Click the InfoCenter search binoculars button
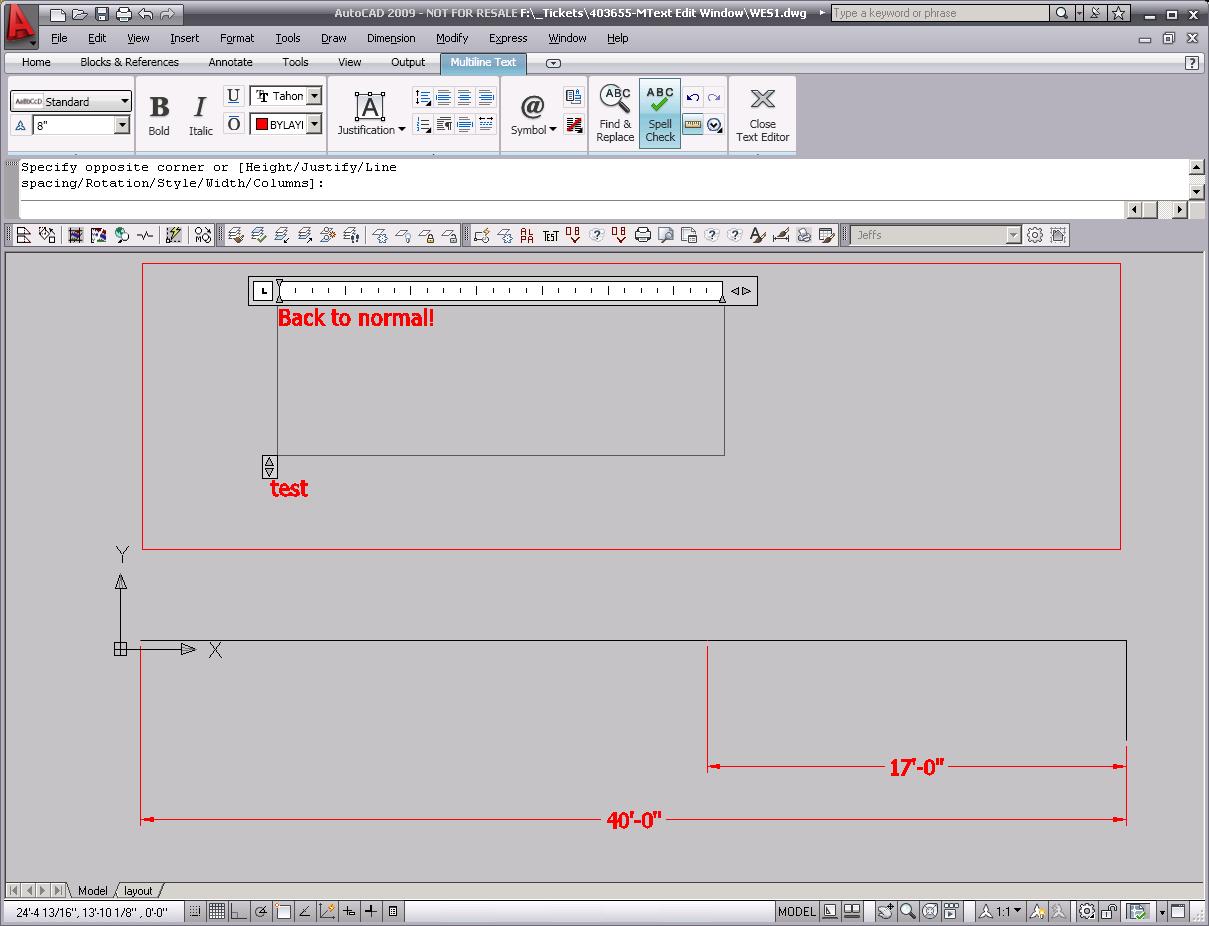This screenshot has height=926, width=1209. click(x=1063, y=13)
